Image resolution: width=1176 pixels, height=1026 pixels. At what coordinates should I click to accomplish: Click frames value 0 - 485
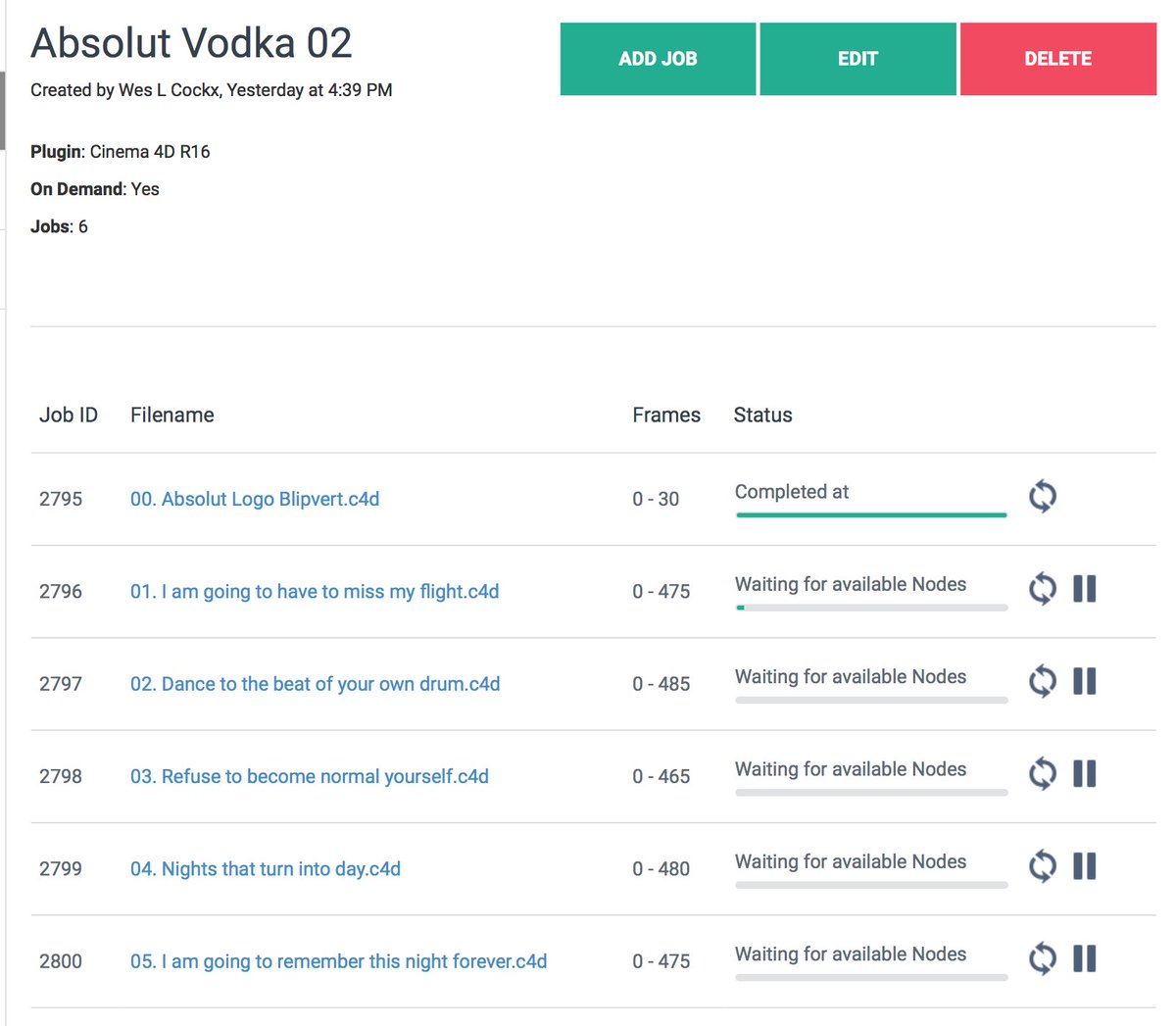661,684
